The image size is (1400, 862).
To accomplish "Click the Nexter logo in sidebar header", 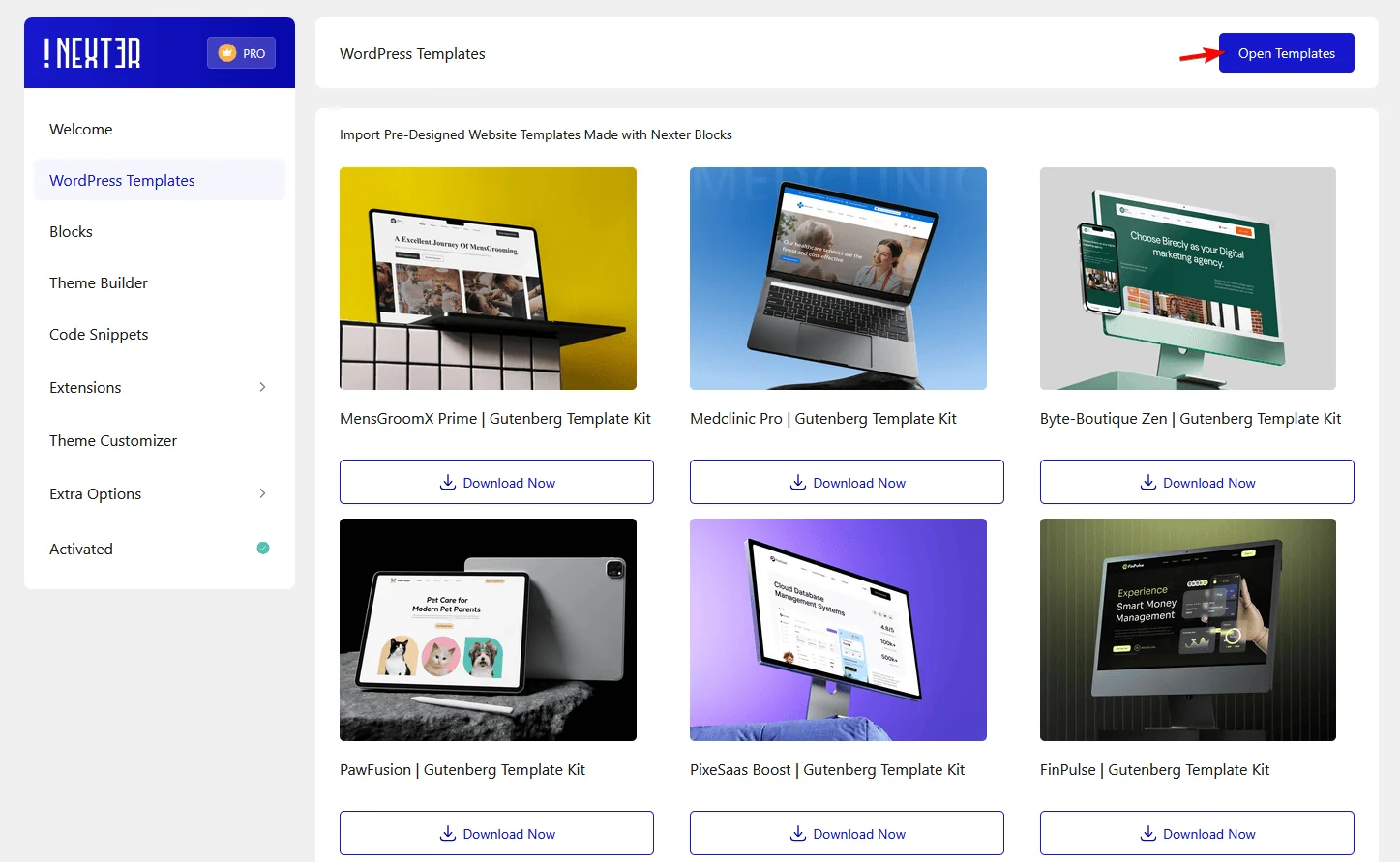I will click(92, 53).
